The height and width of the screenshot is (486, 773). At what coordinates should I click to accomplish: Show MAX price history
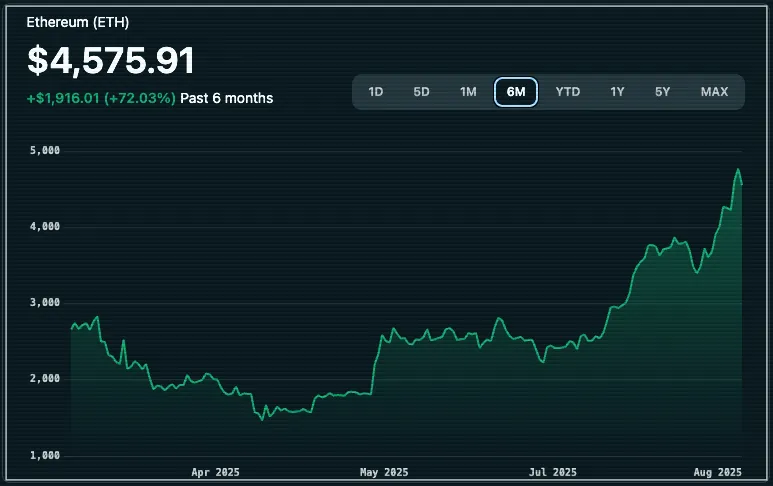(714, 92)
